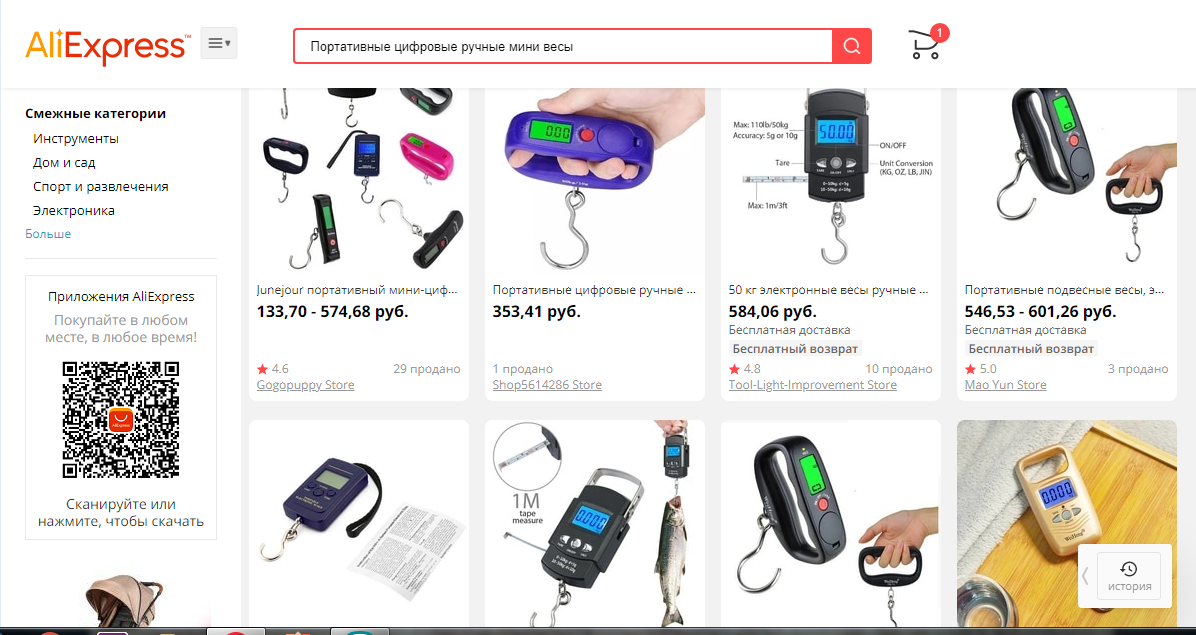Image resolution: width=1196 pixels, height=635 pixels.
Task: Visit Tool-Light-Improvement Store link
Action: click(812, 385)
